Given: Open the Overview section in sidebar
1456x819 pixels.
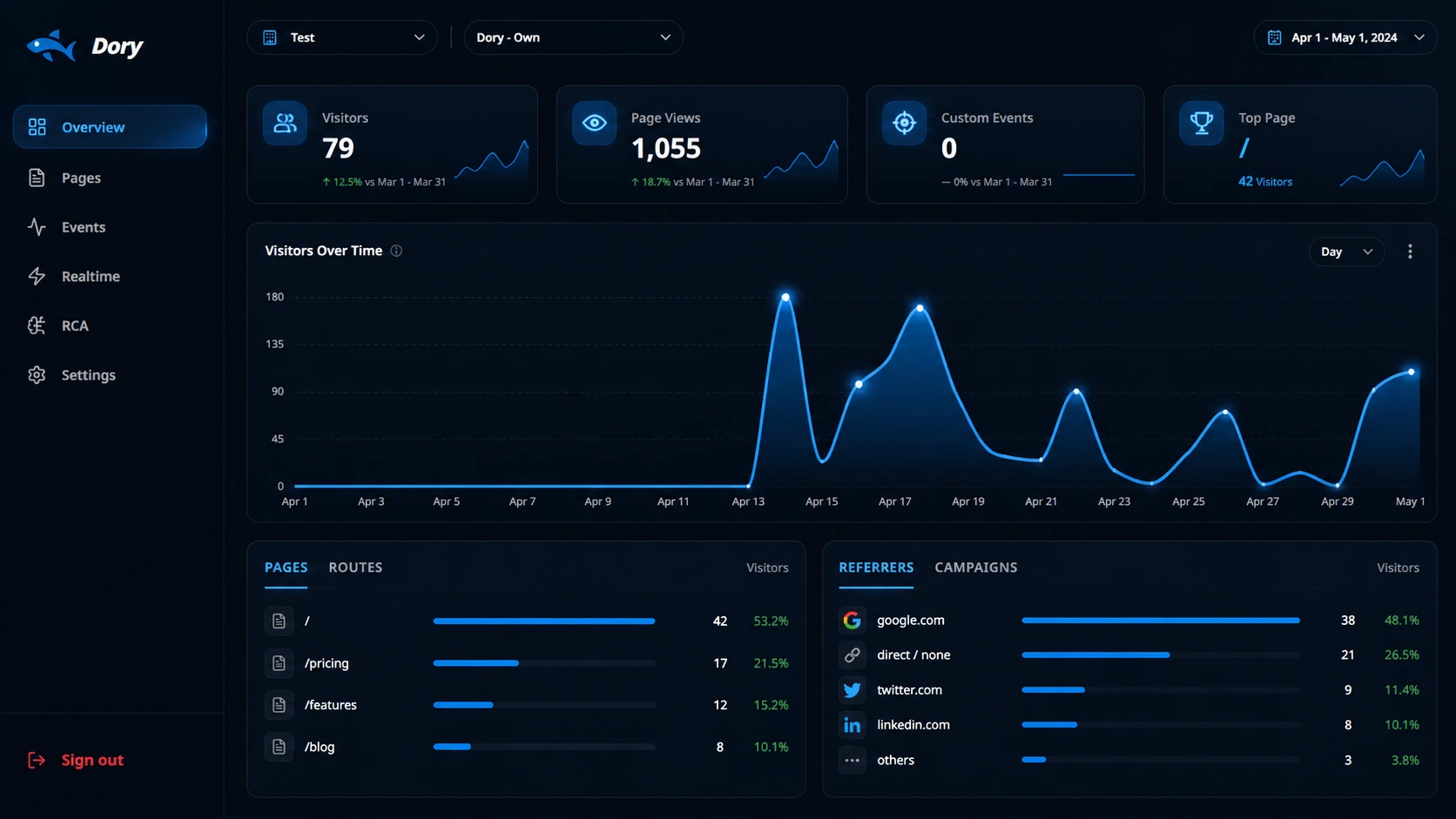Looking at the screenshot, I should pyautogui.click(x=110, y=127).
